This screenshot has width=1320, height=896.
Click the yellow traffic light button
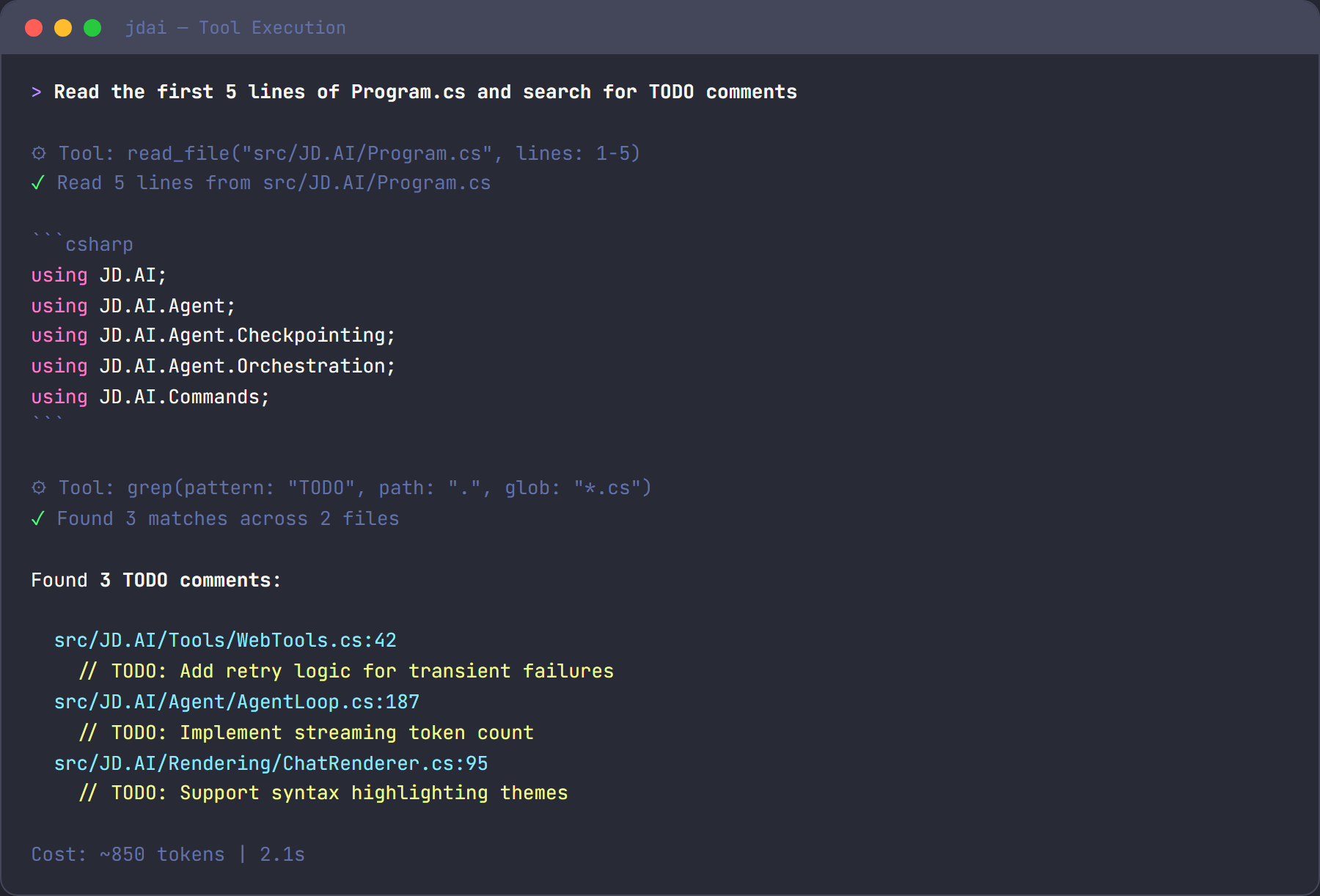tap(63, 27)
